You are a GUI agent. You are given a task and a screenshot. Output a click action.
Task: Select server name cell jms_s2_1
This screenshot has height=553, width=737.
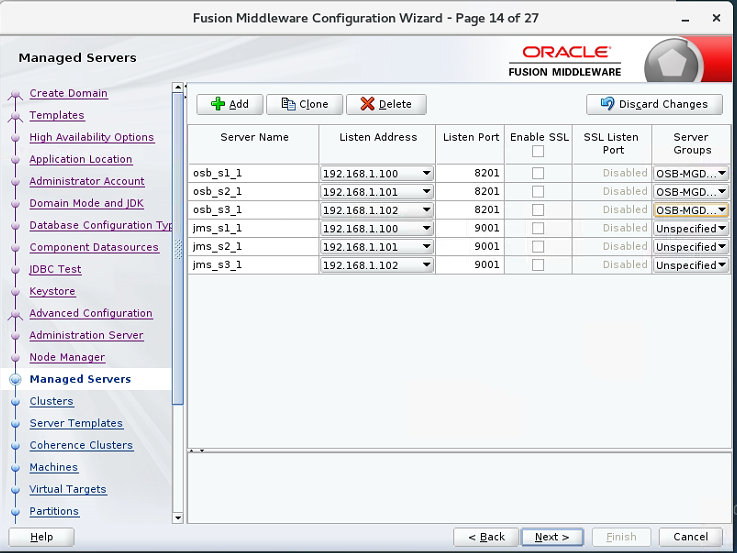coord(253,247)
